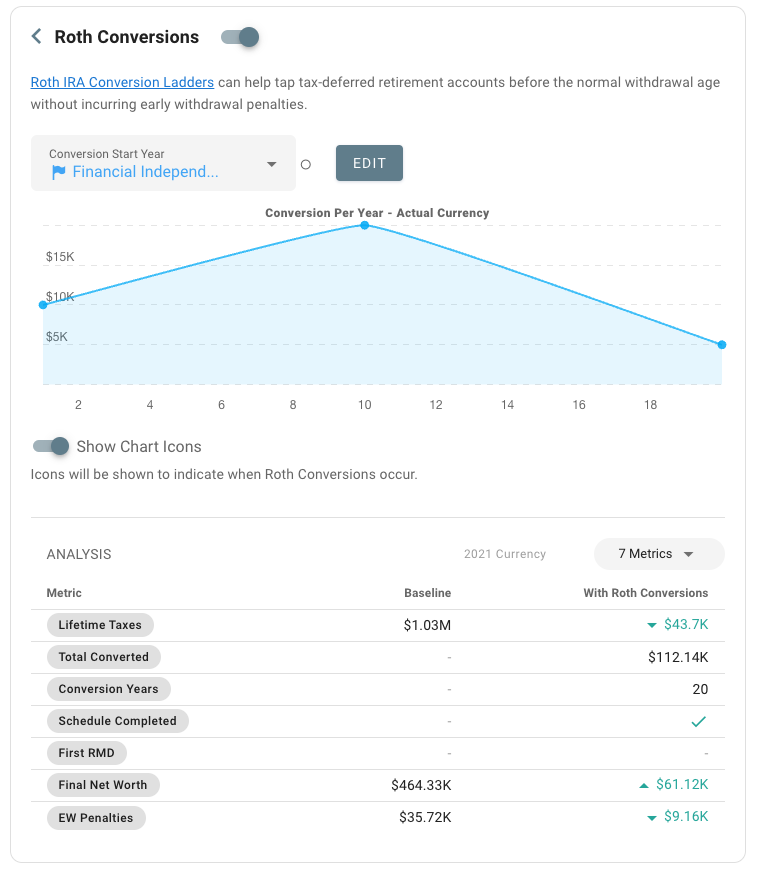Click the EDIT button

tap(369, 162)
